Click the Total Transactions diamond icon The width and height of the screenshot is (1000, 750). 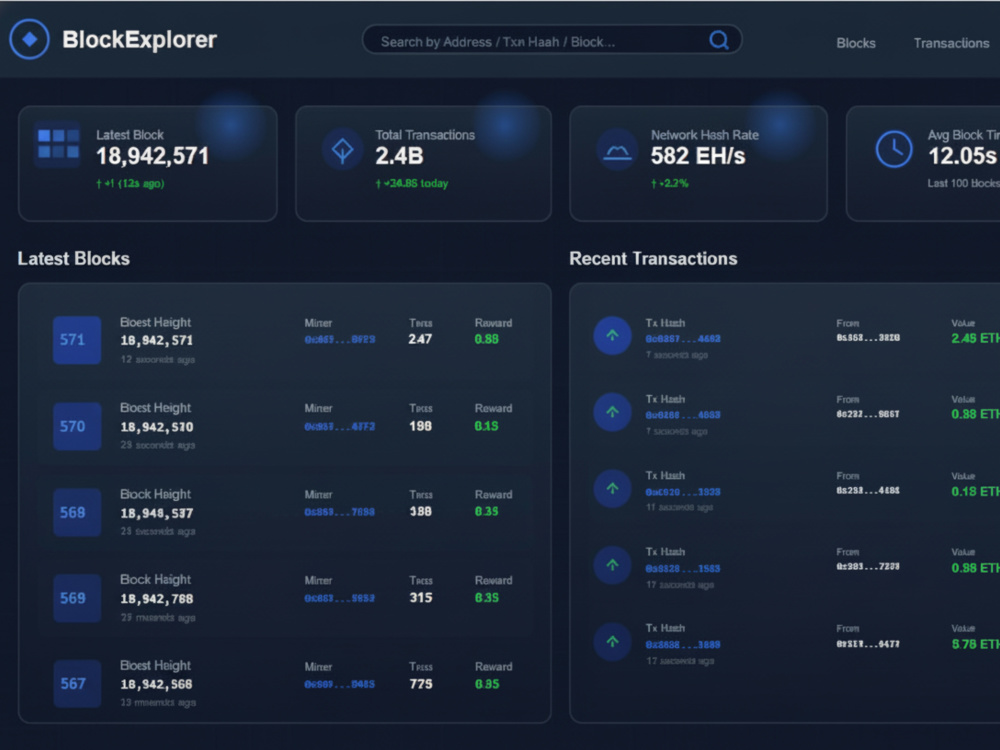(x=342, y=150)
